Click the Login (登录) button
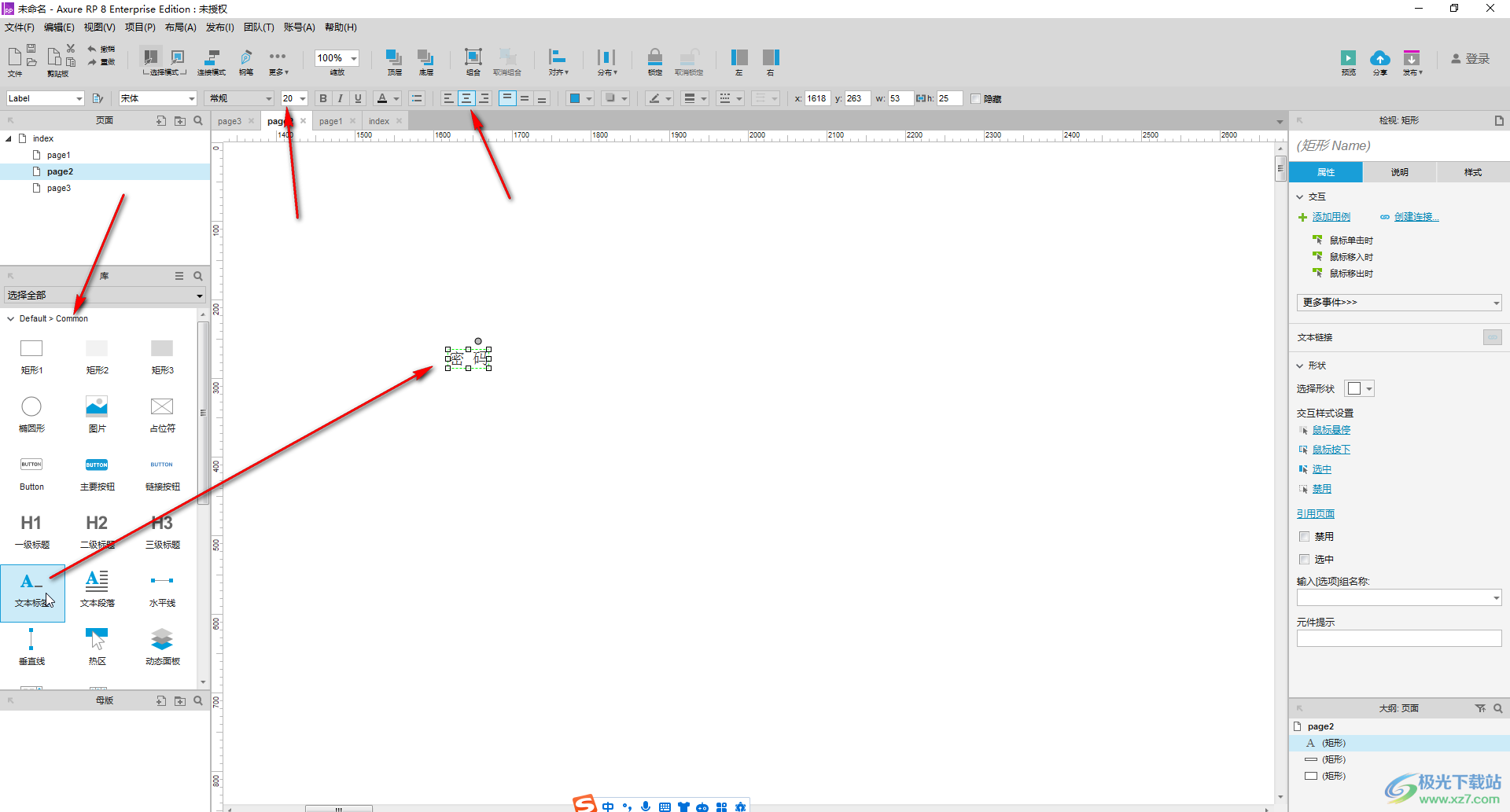Viewport: 1510px width, 812px height. (x=1471, y=59)
